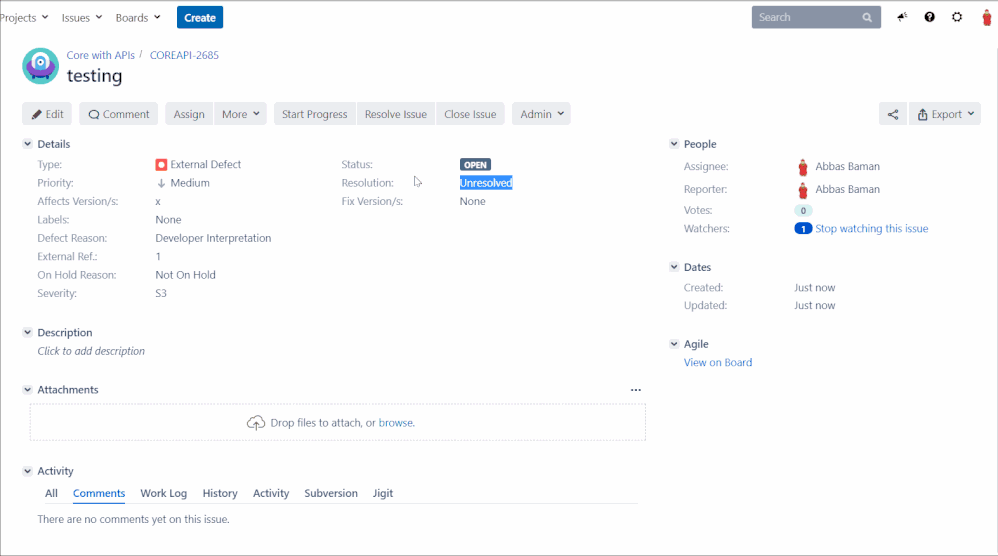Viewport: 998px width, 556px height.
Task: Click to add description placeholder
Action: pos(91,351)
